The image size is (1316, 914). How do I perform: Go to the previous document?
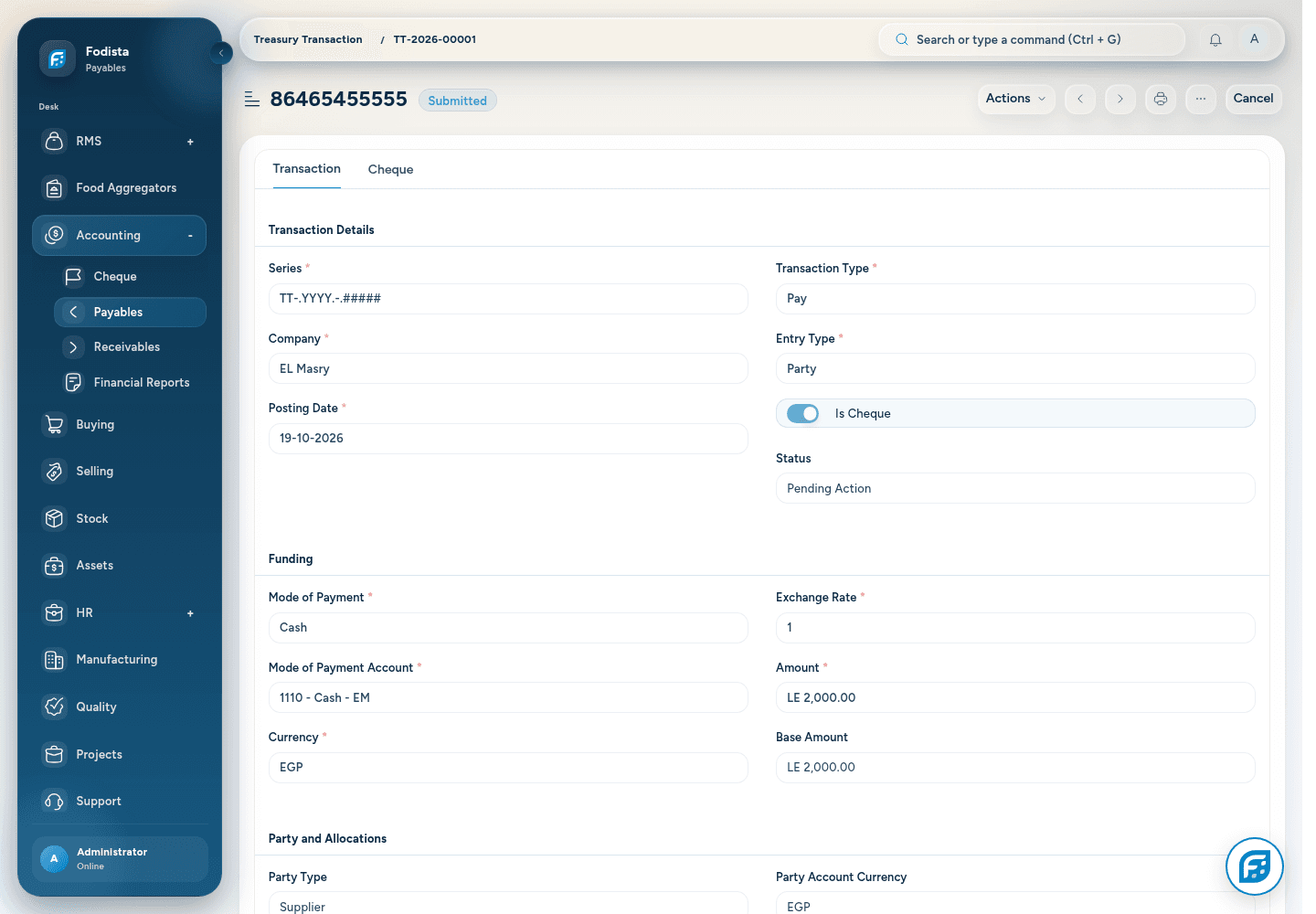point(1080,99)
